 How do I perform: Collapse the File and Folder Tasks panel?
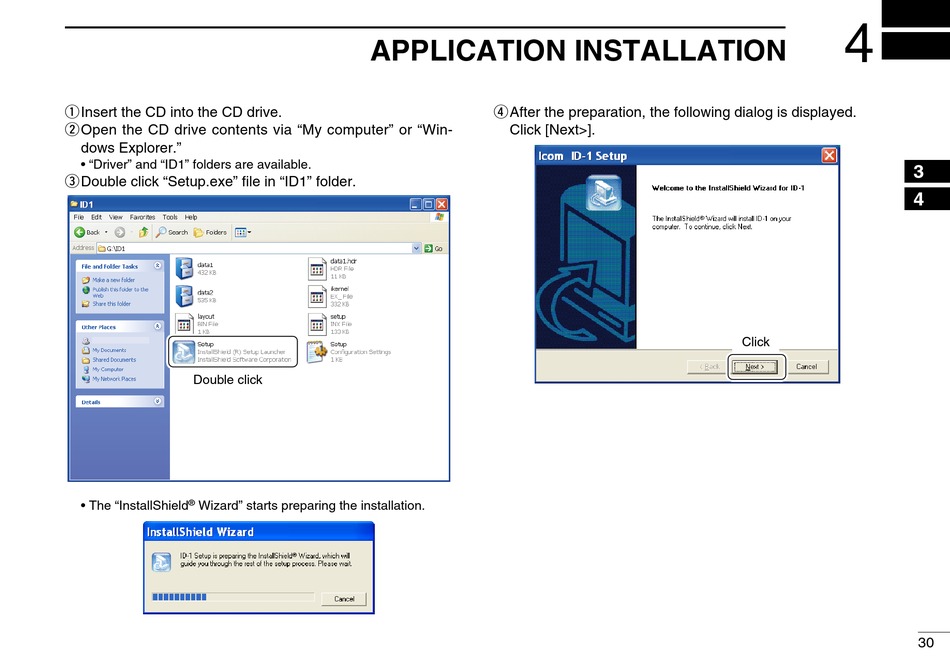pos(158,266)
